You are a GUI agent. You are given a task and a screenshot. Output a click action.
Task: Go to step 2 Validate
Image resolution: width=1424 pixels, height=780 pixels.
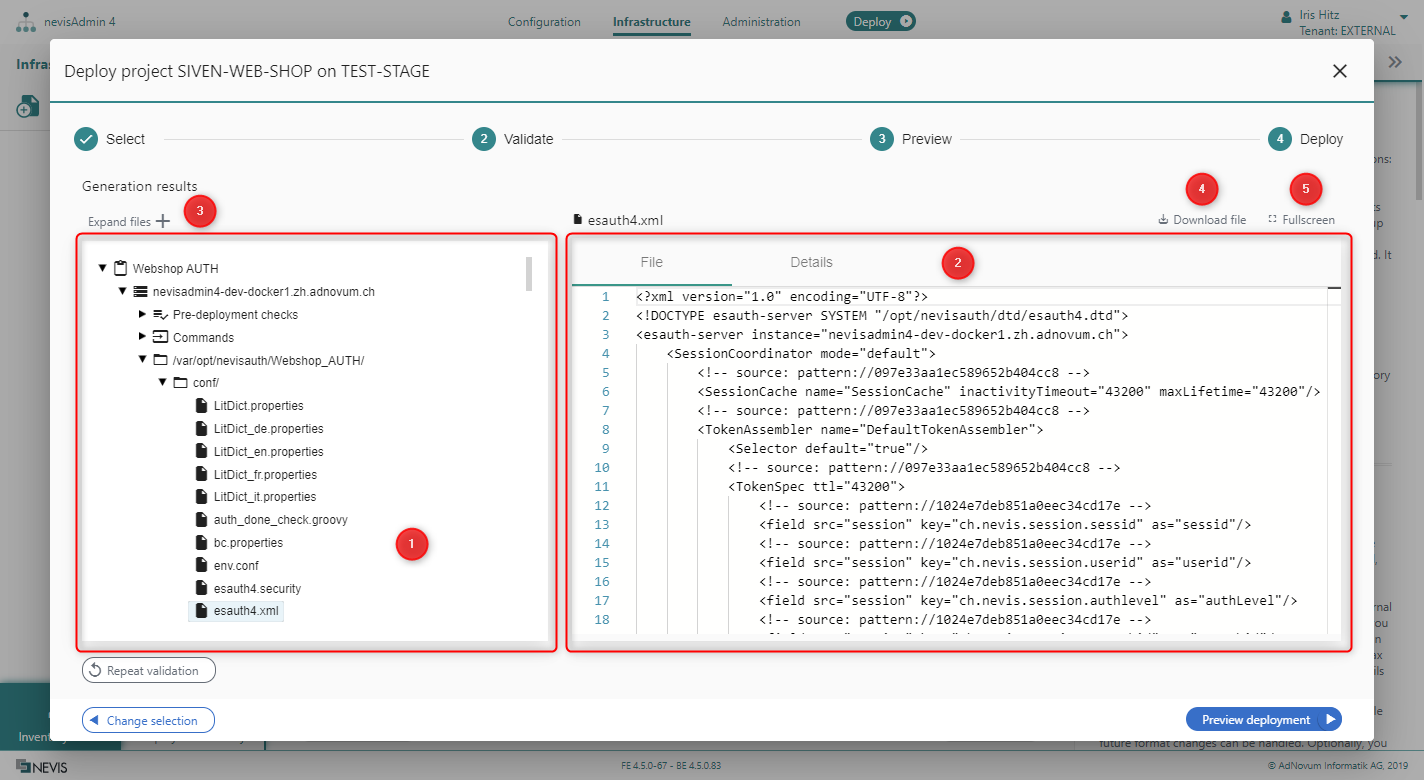click(513, 139)
